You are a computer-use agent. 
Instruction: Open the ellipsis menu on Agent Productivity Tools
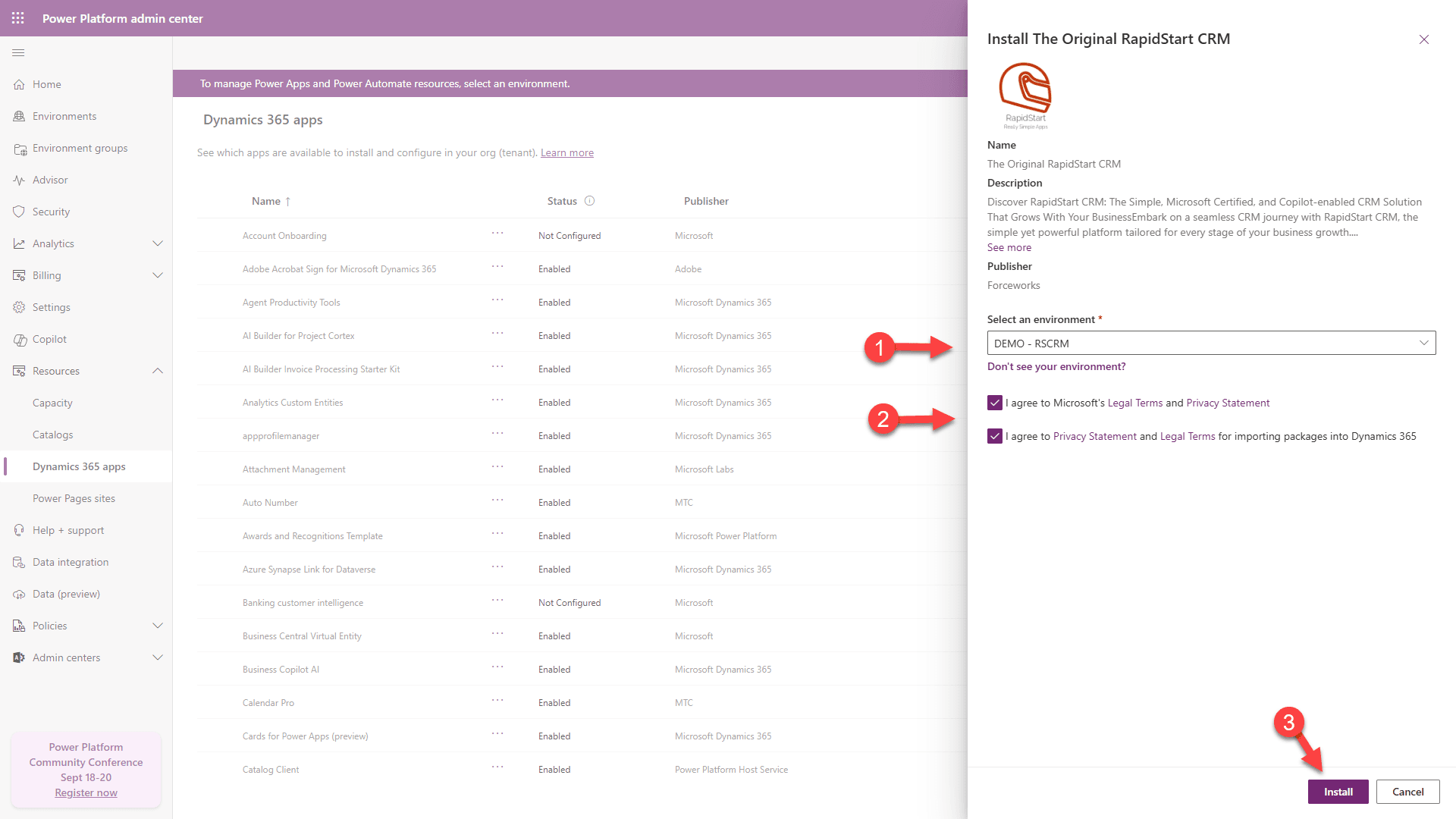click(497, 302)
